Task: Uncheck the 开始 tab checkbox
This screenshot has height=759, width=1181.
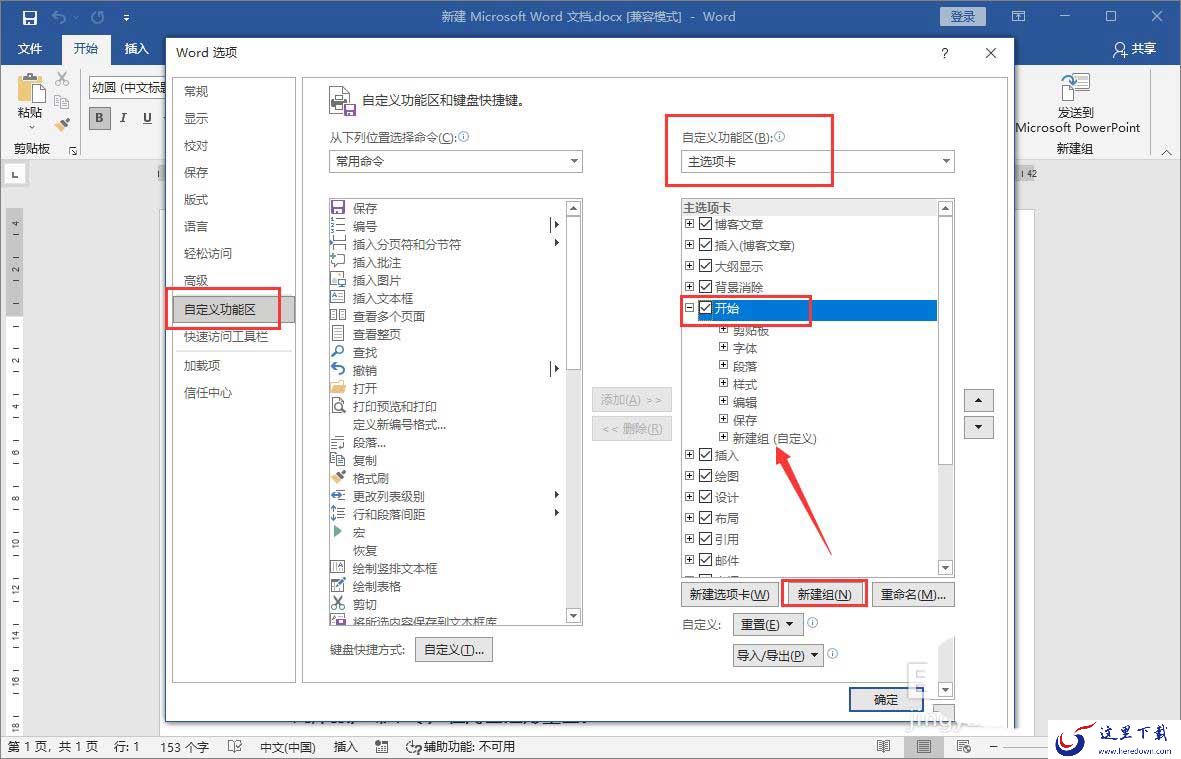Action: click(705, 308)
